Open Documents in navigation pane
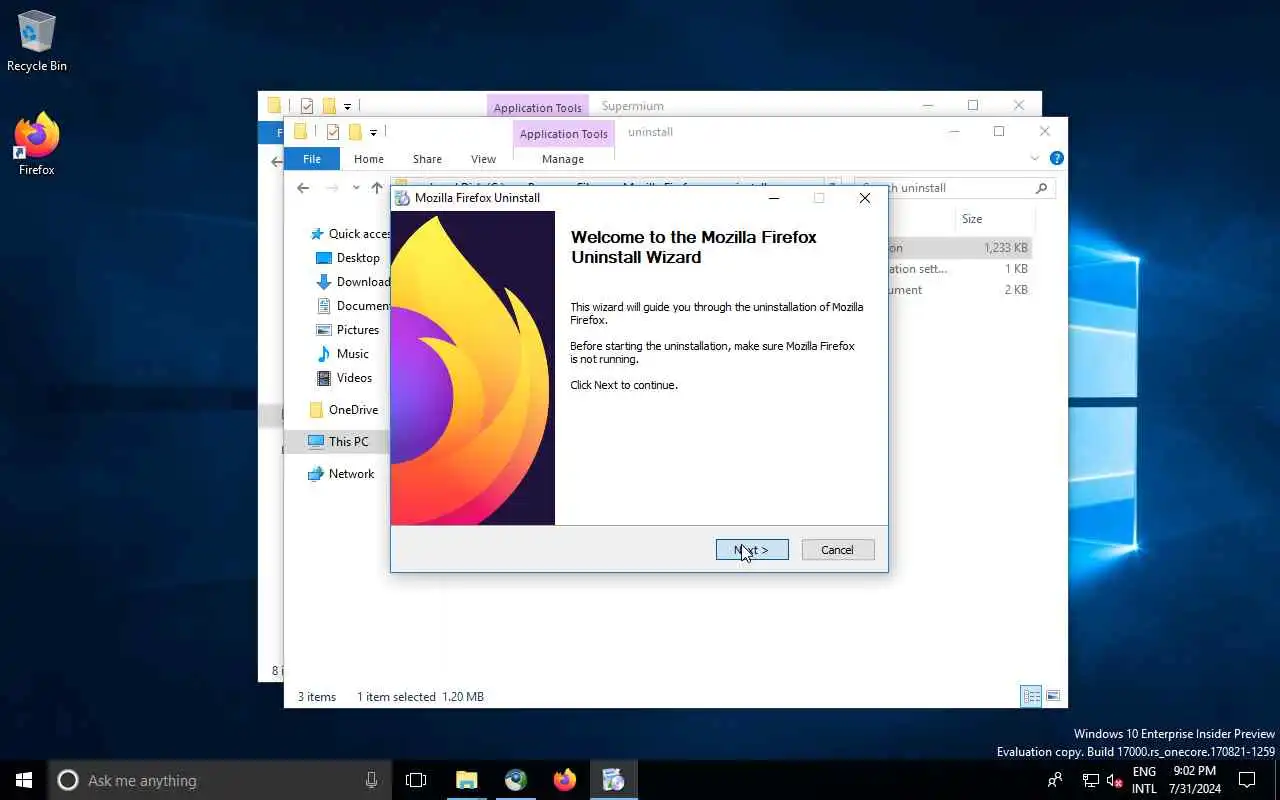Viewport: 1280px width, 800px height. click(x=353, y=306)
